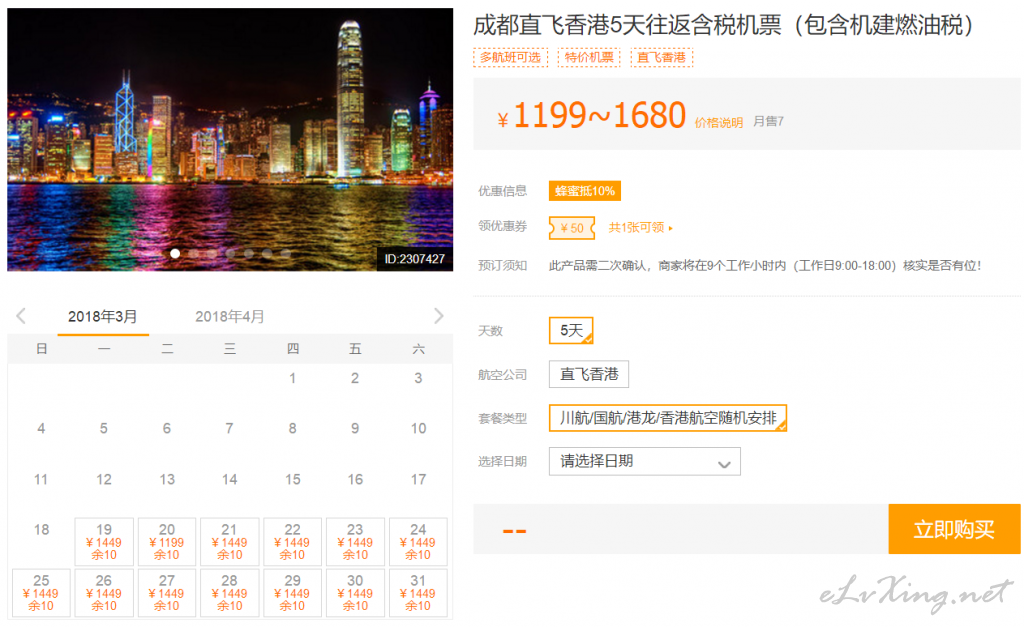Click March 10 in calendar

pyautogui.click(x=418, y=428)
